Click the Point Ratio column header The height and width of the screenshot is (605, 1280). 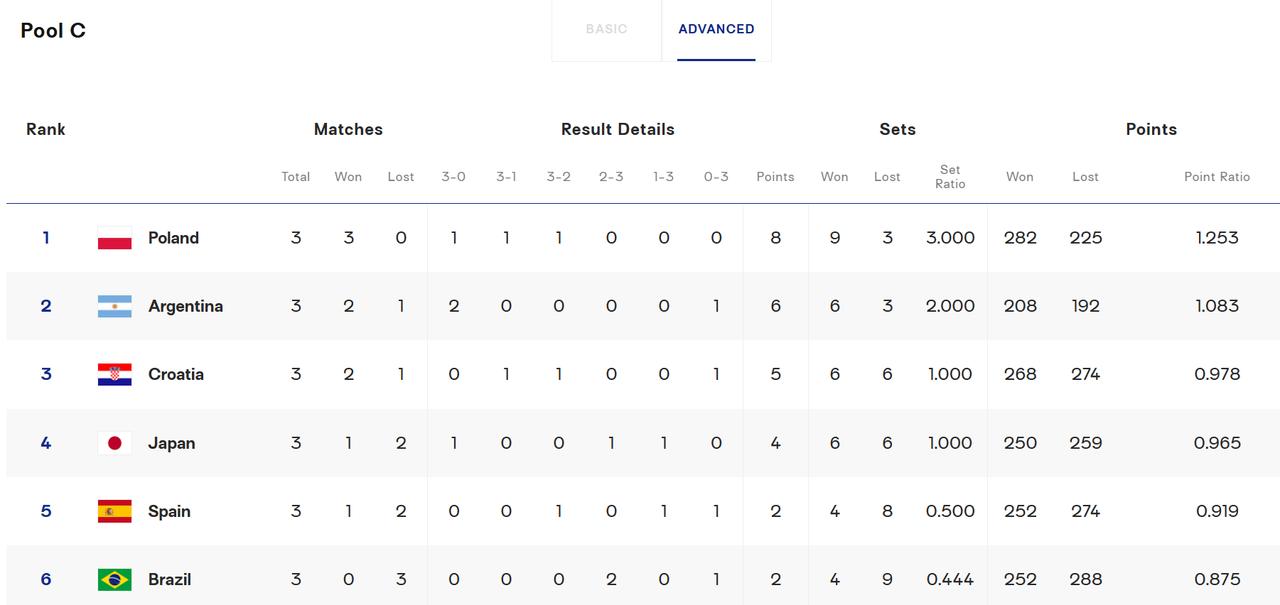(1217, 177)
